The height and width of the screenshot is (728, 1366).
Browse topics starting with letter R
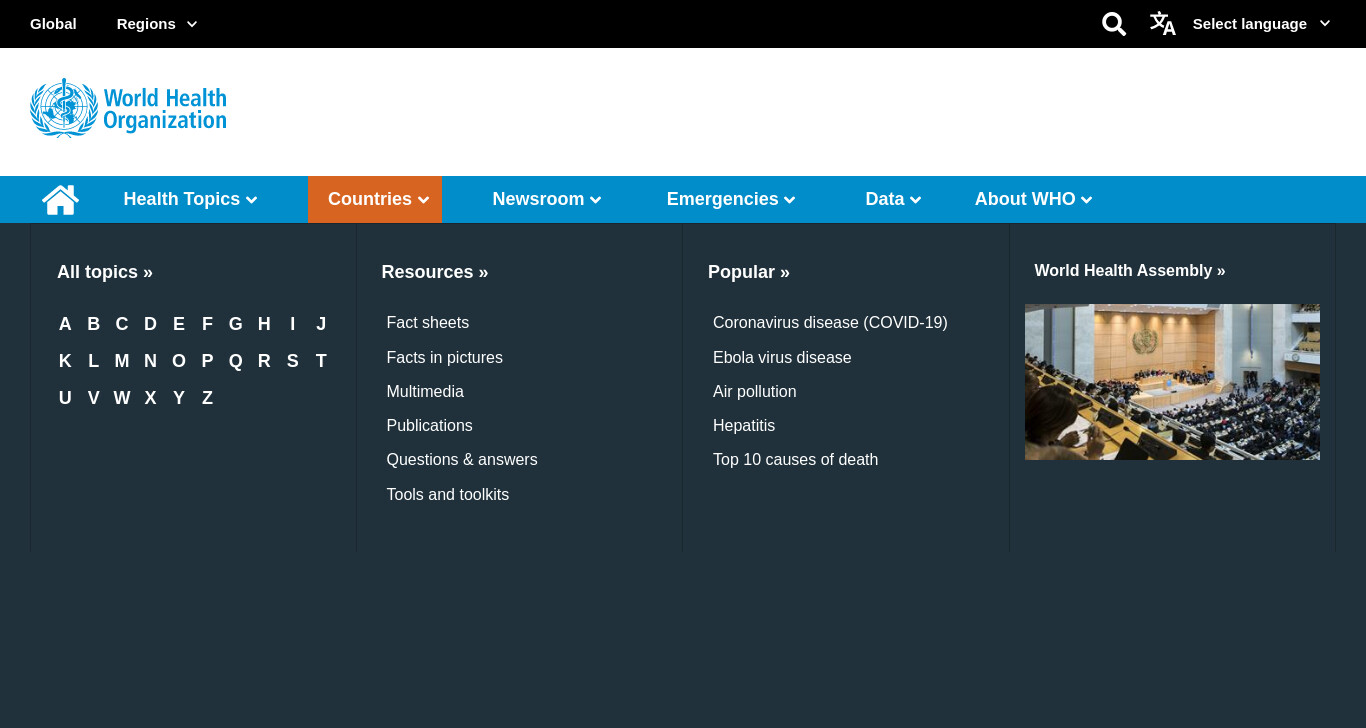[264, 361]
